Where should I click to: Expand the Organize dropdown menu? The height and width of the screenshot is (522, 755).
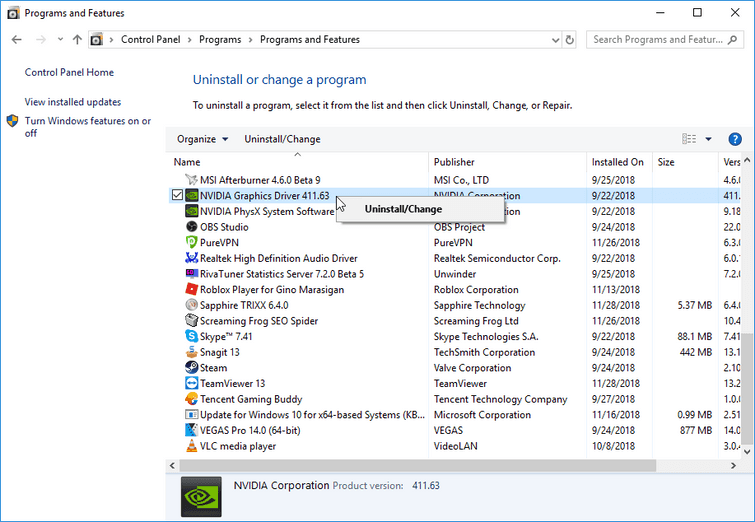(202, 139)
